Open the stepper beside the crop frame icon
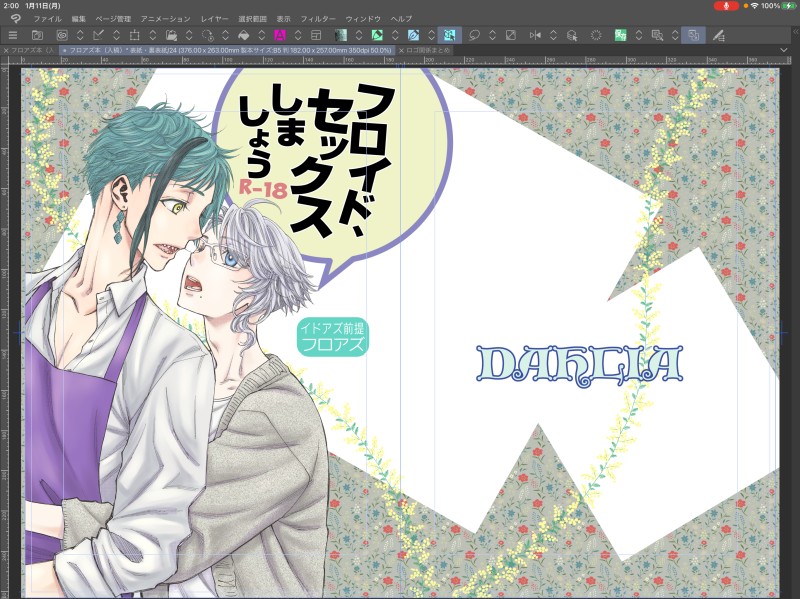 click(153, 35)
